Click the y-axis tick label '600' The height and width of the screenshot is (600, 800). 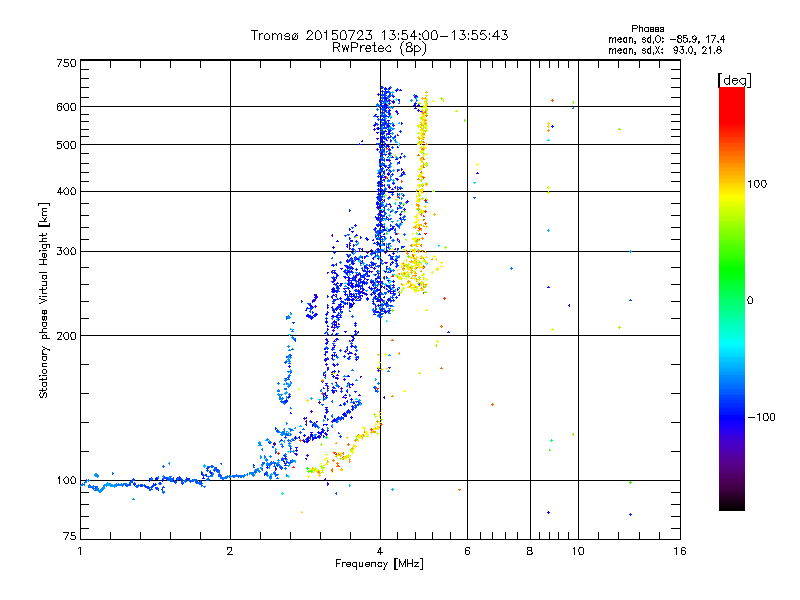[x=66, y=107]
